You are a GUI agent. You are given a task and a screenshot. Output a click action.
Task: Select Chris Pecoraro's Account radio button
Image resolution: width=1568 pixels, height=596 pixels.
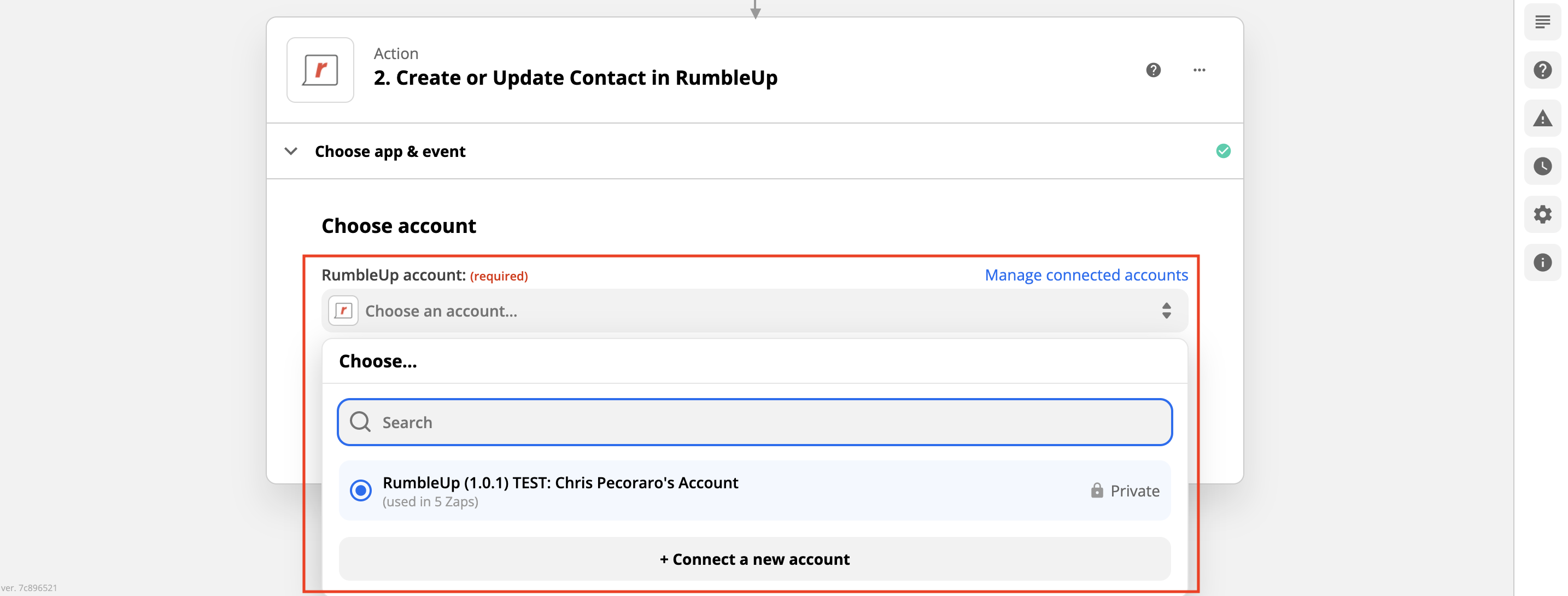360,490
